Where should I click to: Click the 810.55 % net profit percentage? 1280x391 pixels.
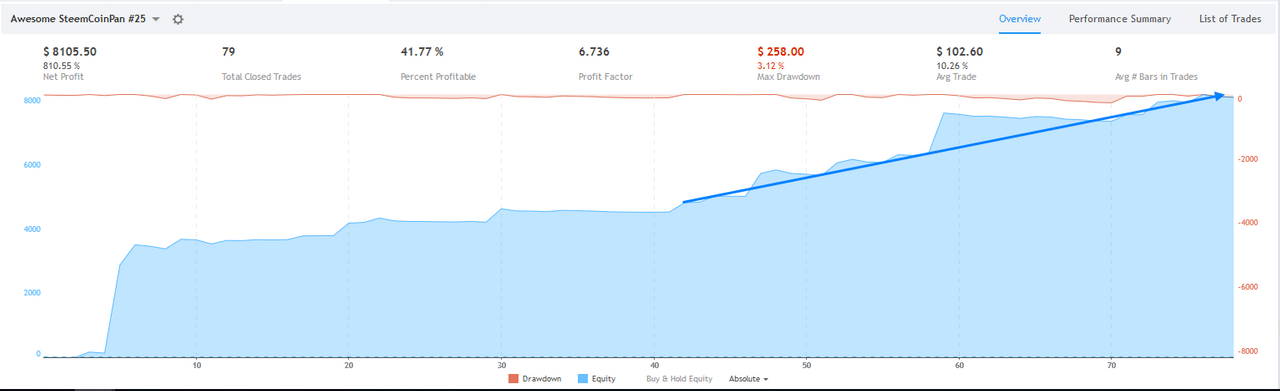pyautogui.click(x=61, y=65)
